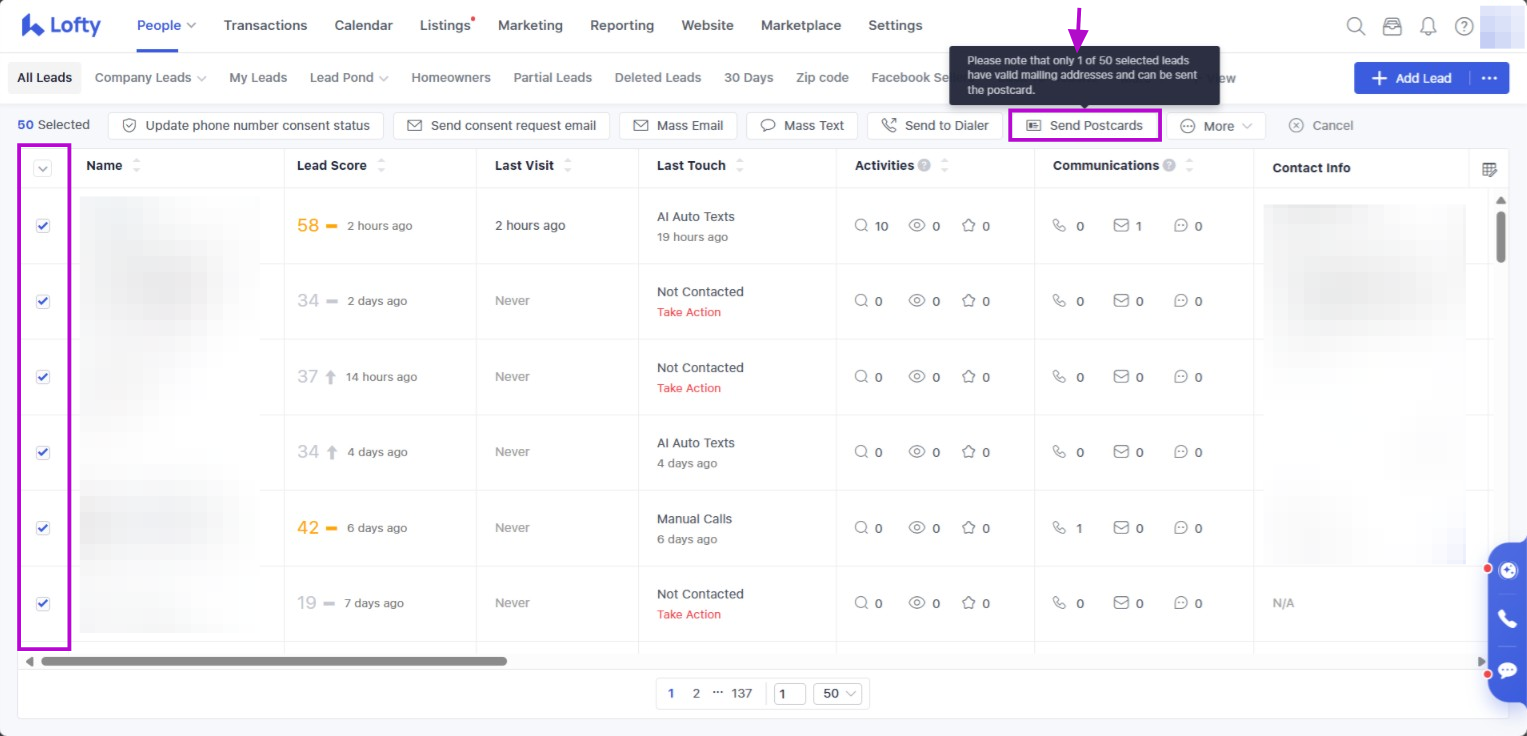1527x736 pixels.
Task: Click the Send Postcards button
Action: click(x=1085, y=126)
